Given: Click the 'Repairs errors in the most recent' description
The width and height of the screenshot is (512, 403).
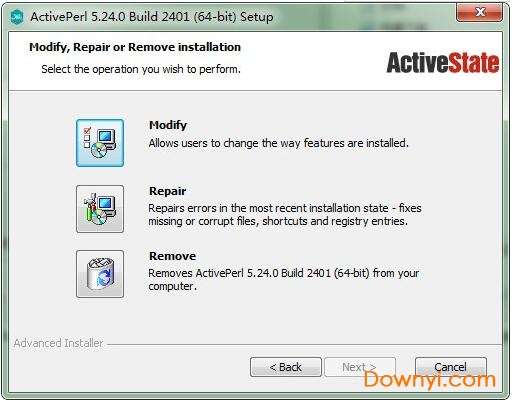Looking at the screenshot, I should click(x=285, y=215).
